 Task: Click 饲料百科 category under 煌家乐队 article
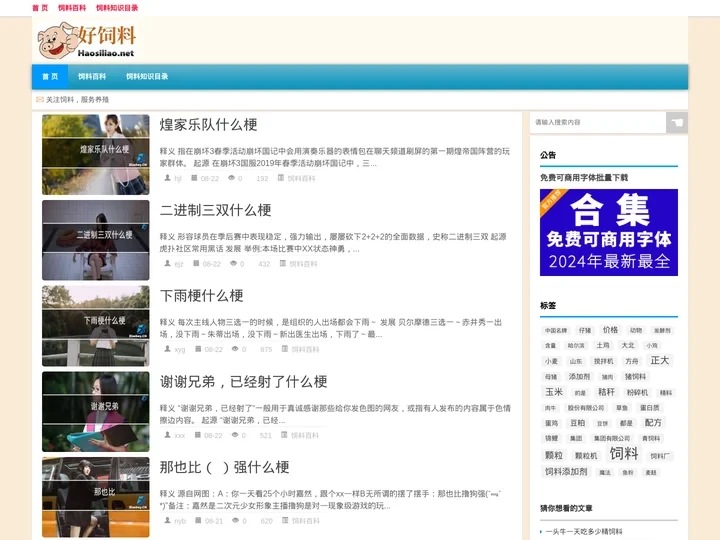click(x=301, y=179)
